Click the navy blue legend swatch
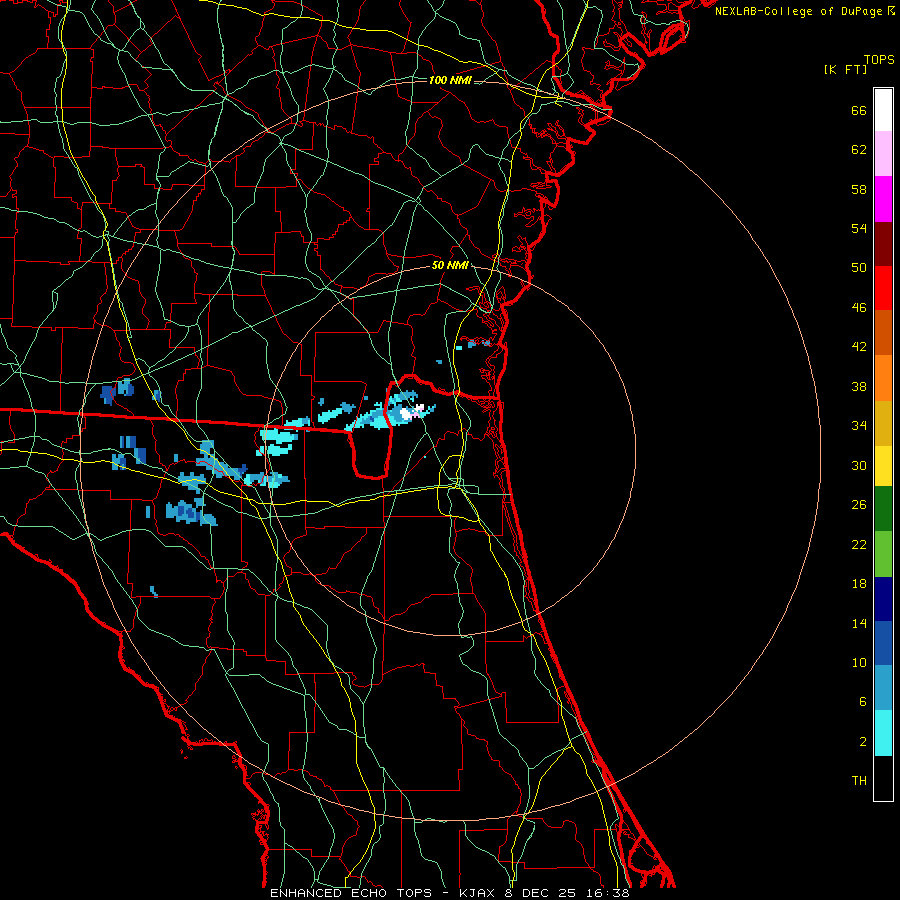This screenshot has height=900, width=900. click(x=883, y=599)
